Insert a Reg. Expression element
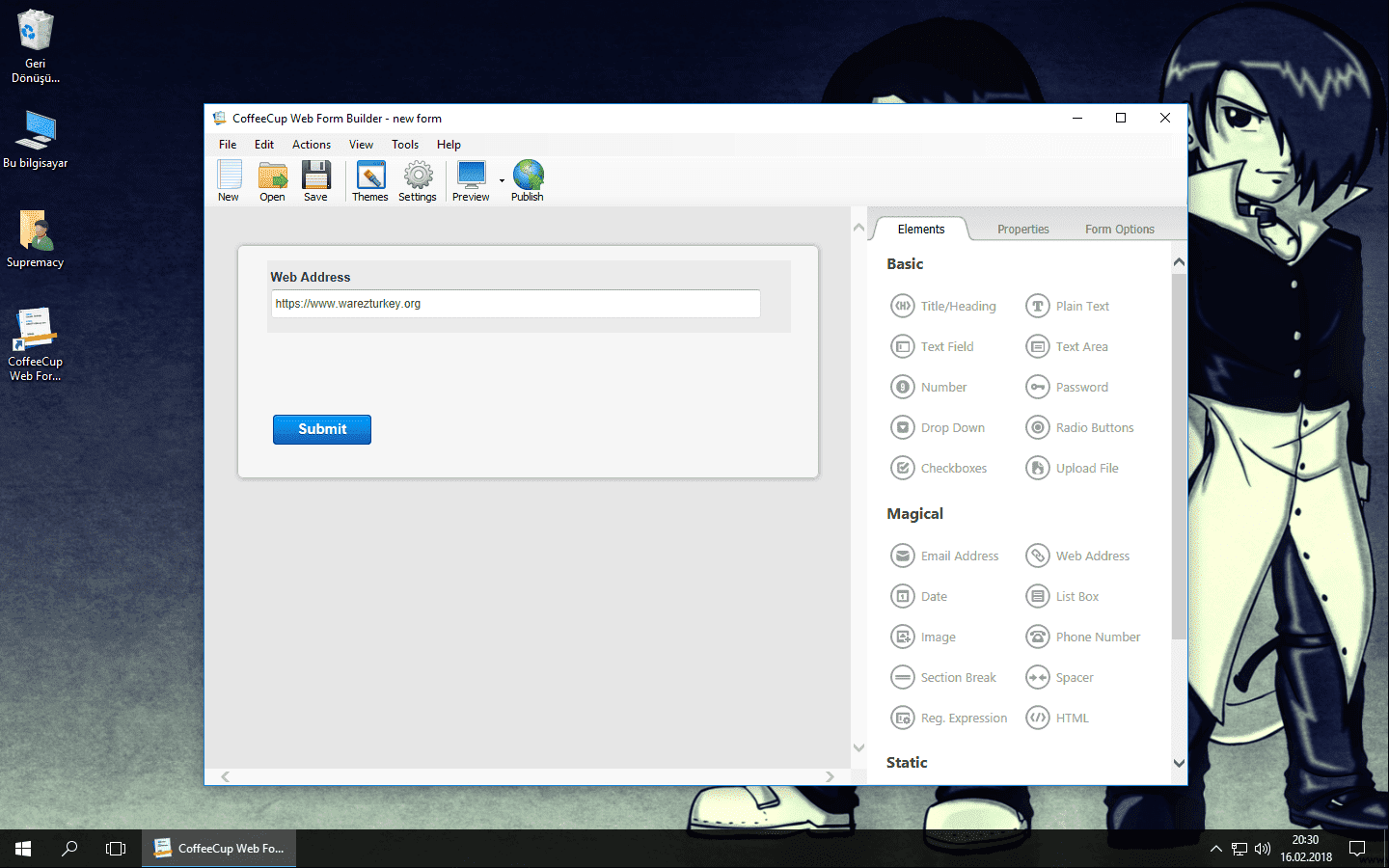The width and height of the screenshot is (1389, 868). coord(949,718)
